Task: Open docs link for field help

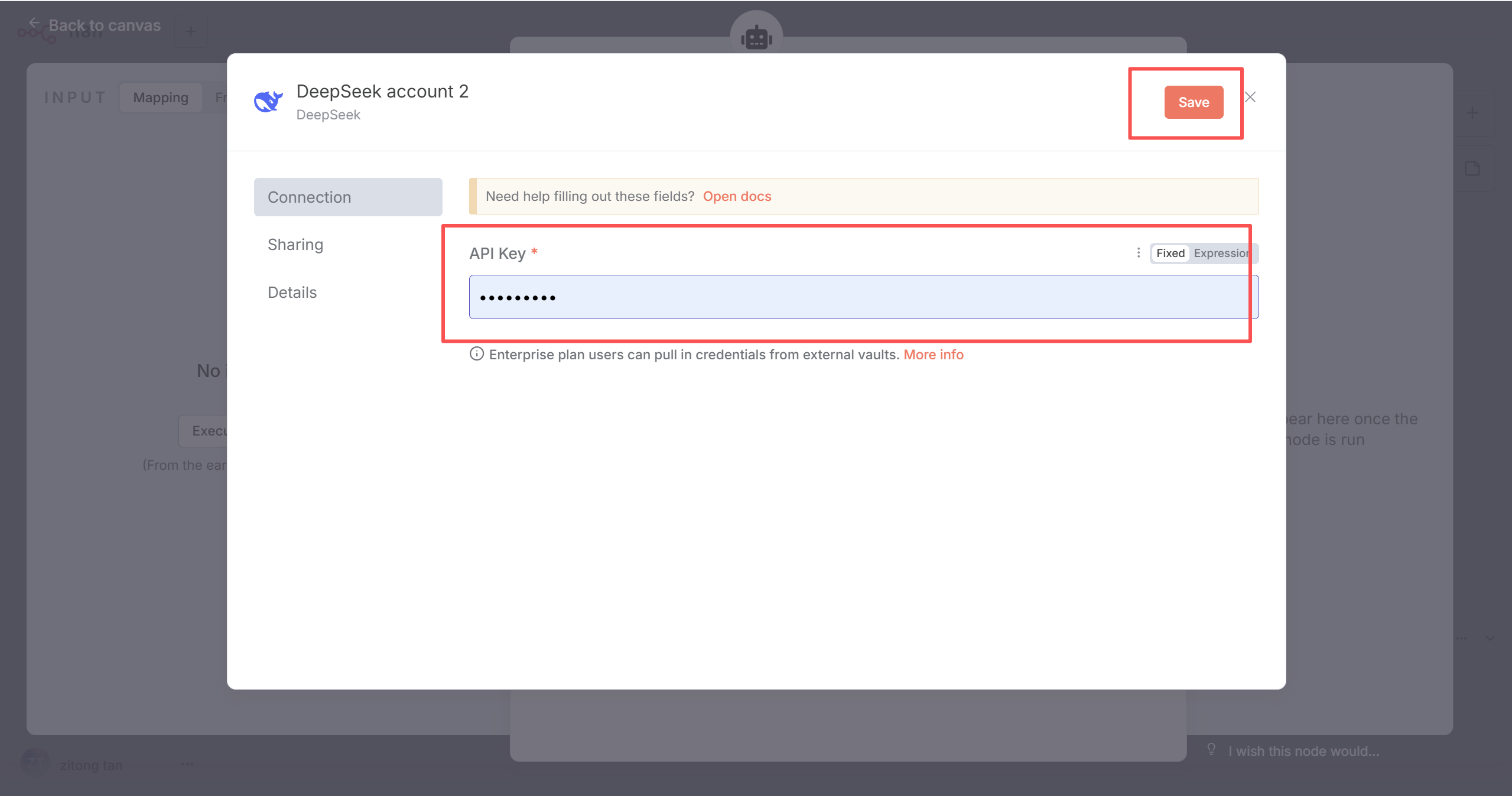Action: pyautogui.click(x=736, y=196)
